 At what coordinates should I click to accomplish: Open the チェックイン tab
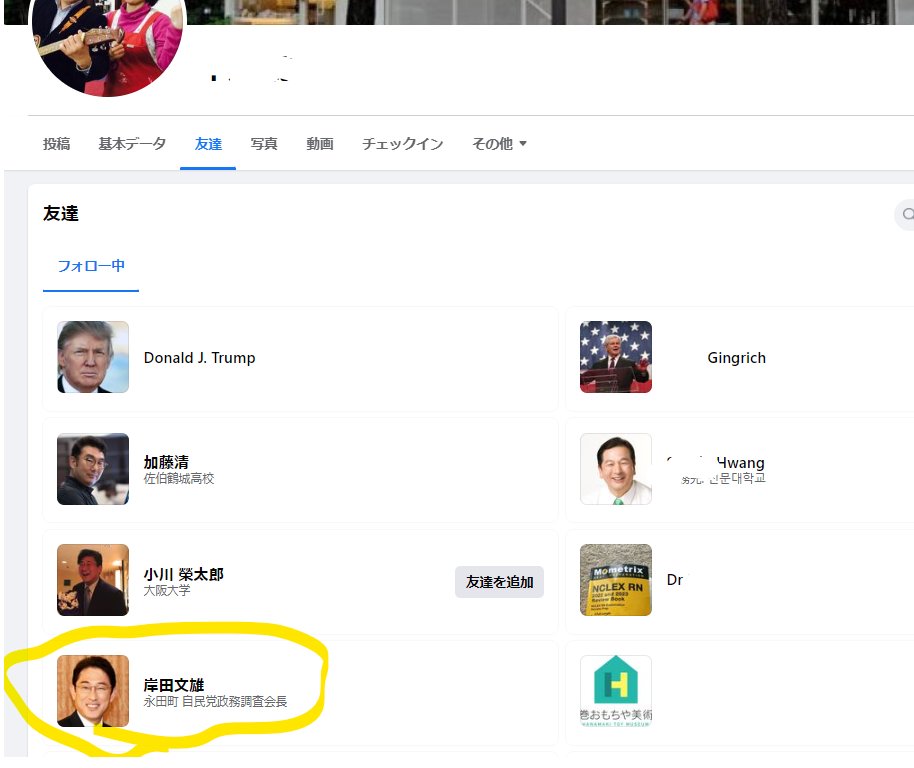click(x=403, y=143)
